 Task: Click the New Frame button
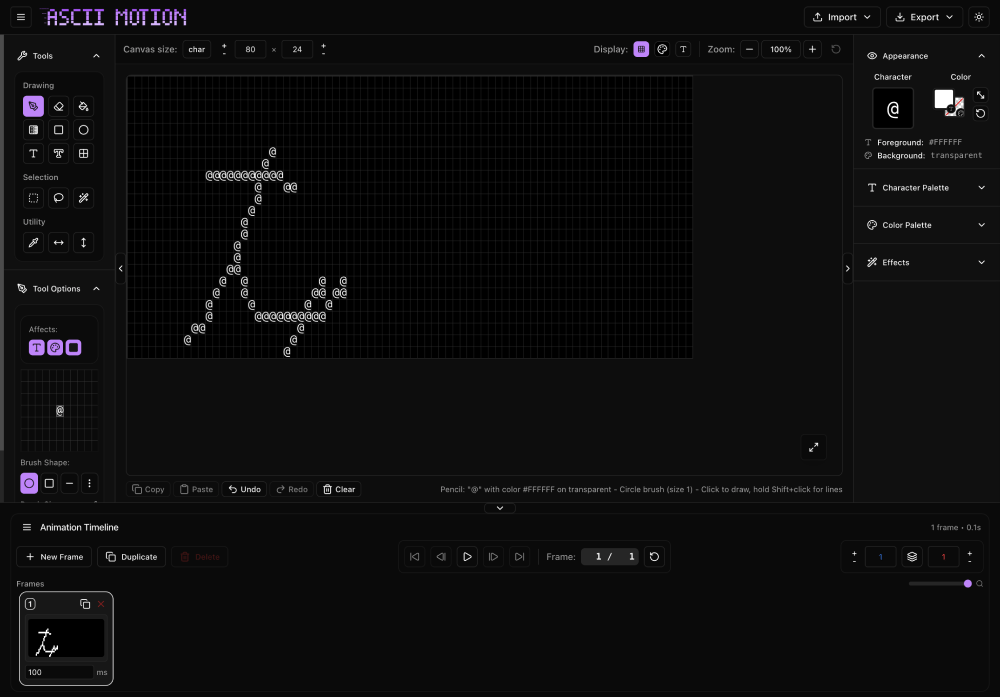(x=54, y=557)
